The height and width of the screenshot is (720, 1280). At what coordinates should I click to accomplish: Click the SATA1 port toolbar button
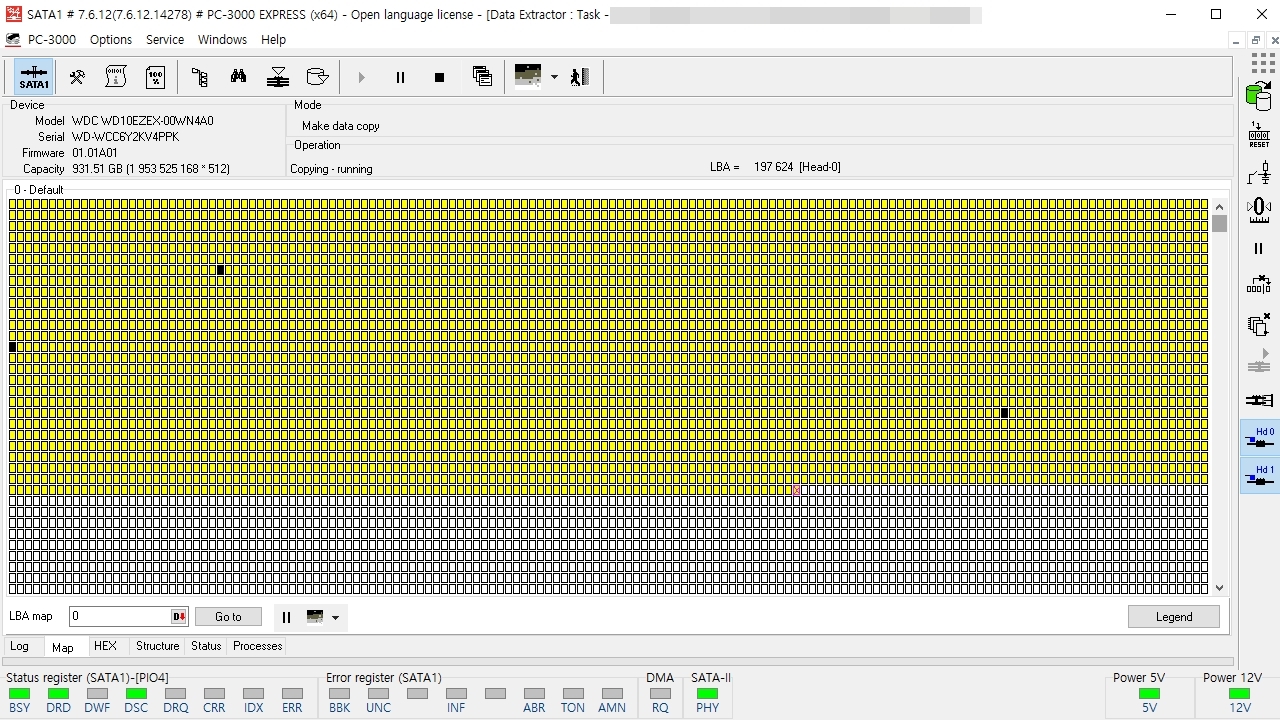click(x=34, y=77)
